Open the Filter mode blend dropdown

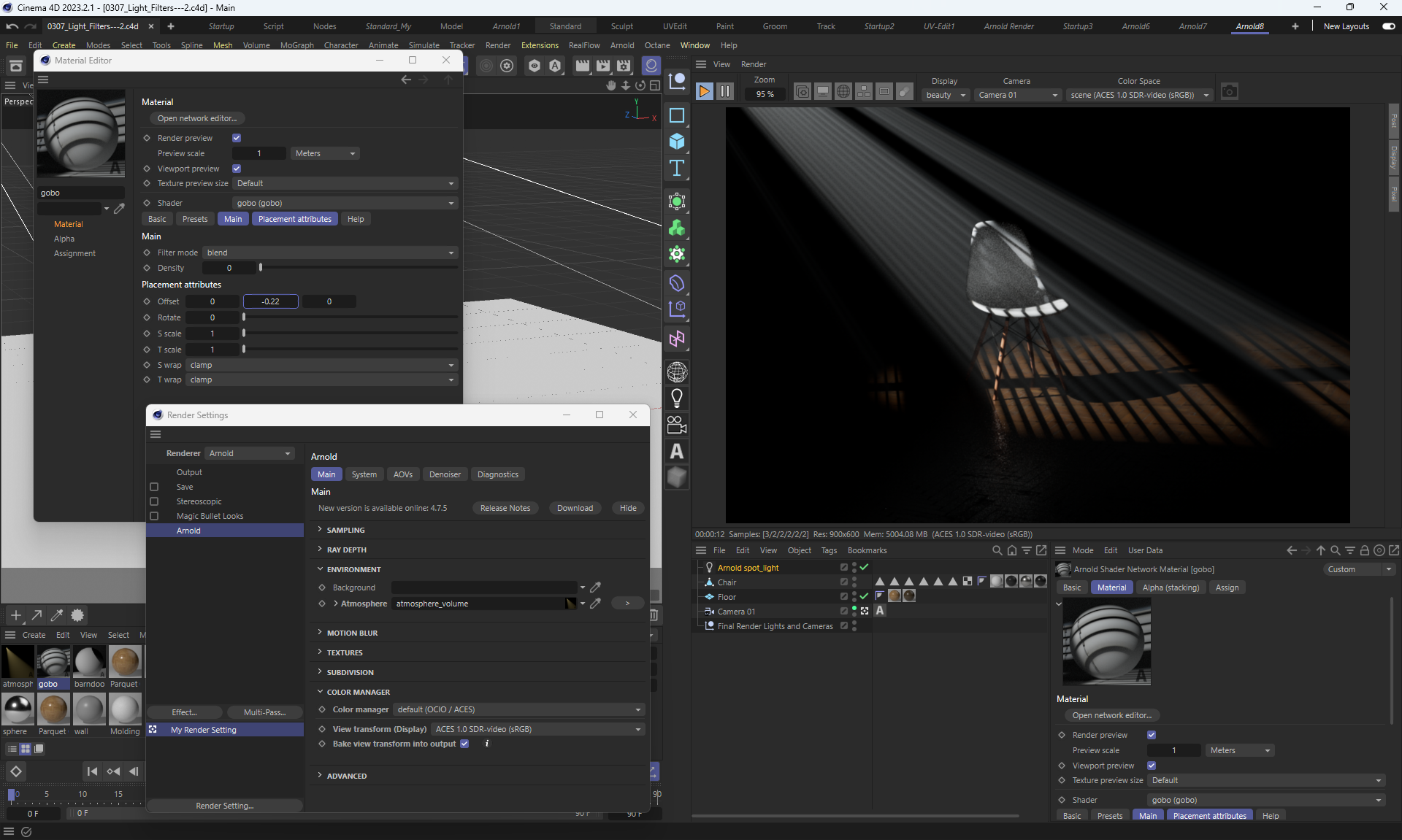tap(330, 253)
